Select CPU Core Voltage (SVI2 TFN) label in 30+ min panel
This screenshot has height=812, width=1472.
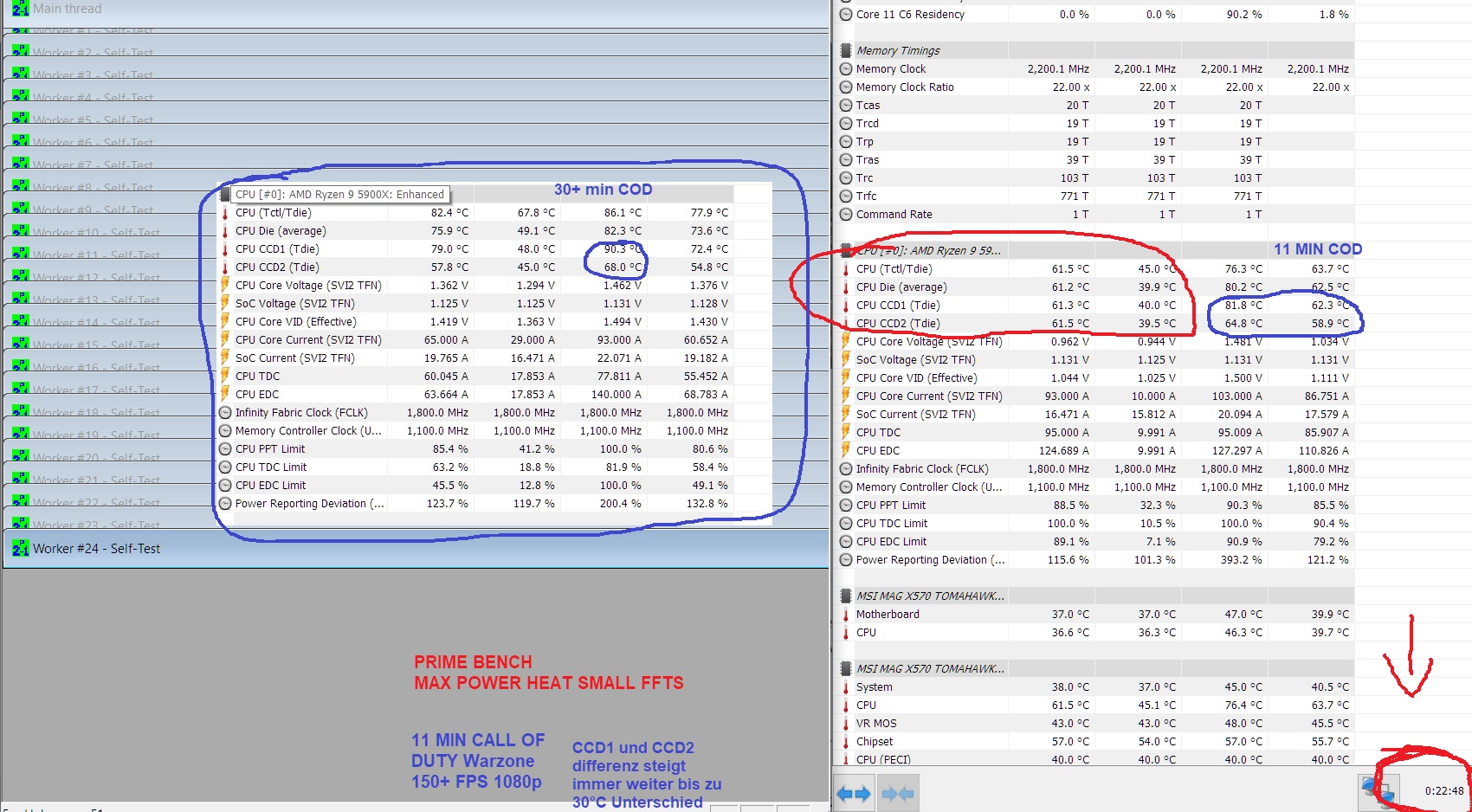point(308,285)
